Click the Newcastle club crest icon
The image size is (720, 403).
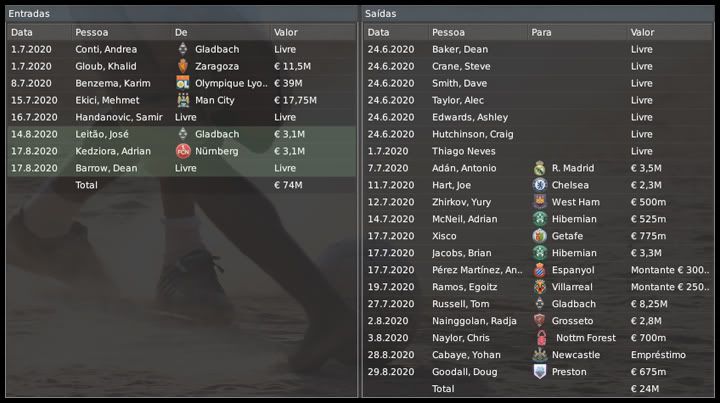[x=540, y=355]
